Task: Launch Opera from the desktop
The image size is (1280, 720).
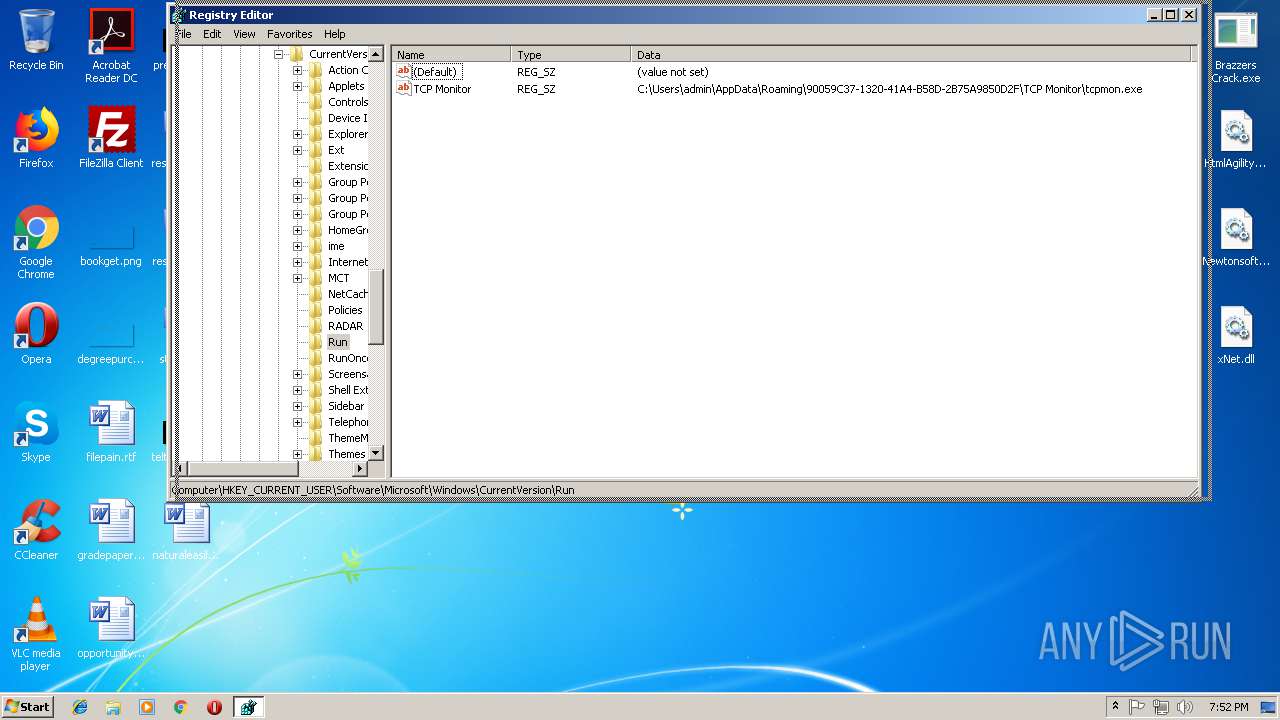Action: (36, 335)
